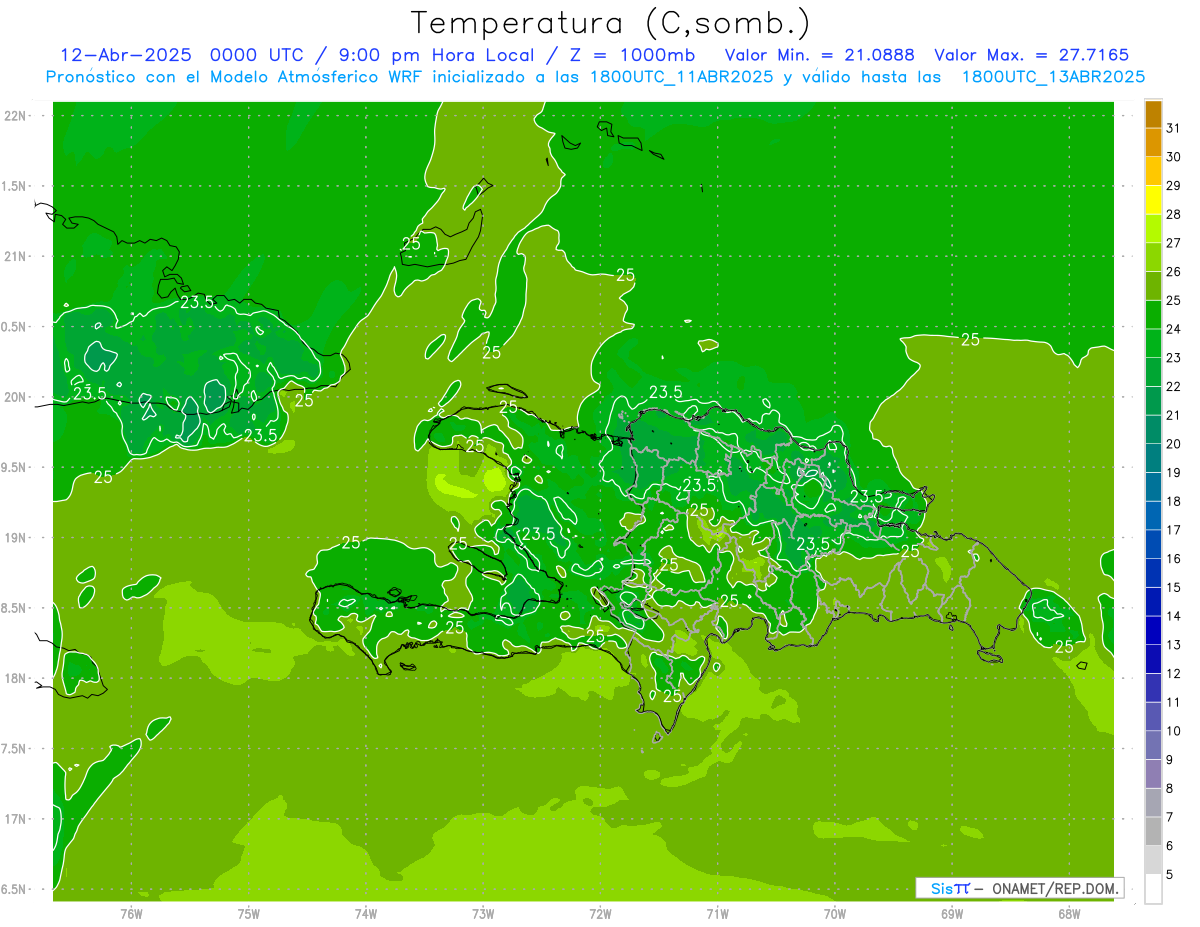Click the 70W longitude axis label
1200x927 pixels.
point(835,913)
